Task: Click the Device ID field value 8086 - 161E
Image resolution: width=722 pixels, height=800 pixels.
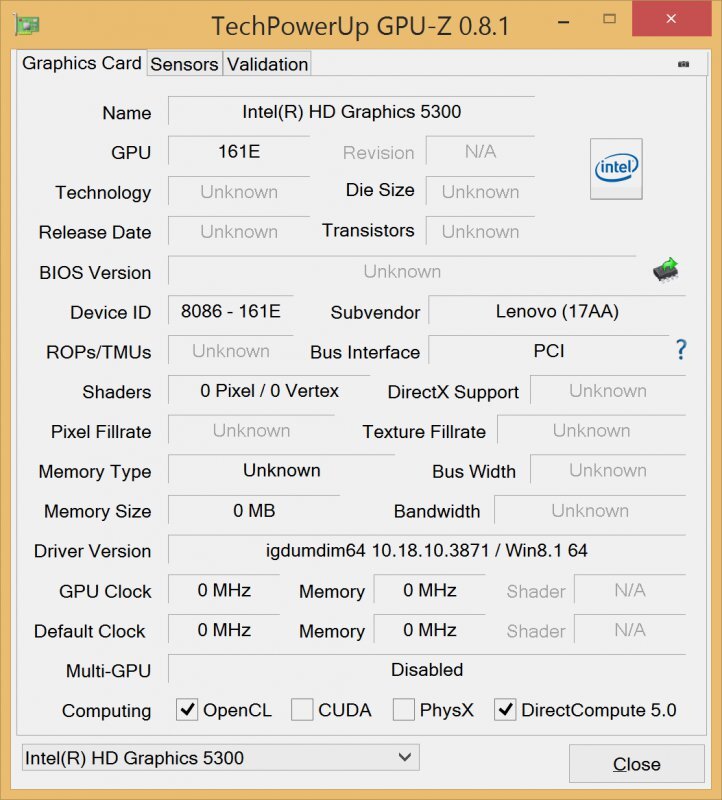Action: (228, 311)
